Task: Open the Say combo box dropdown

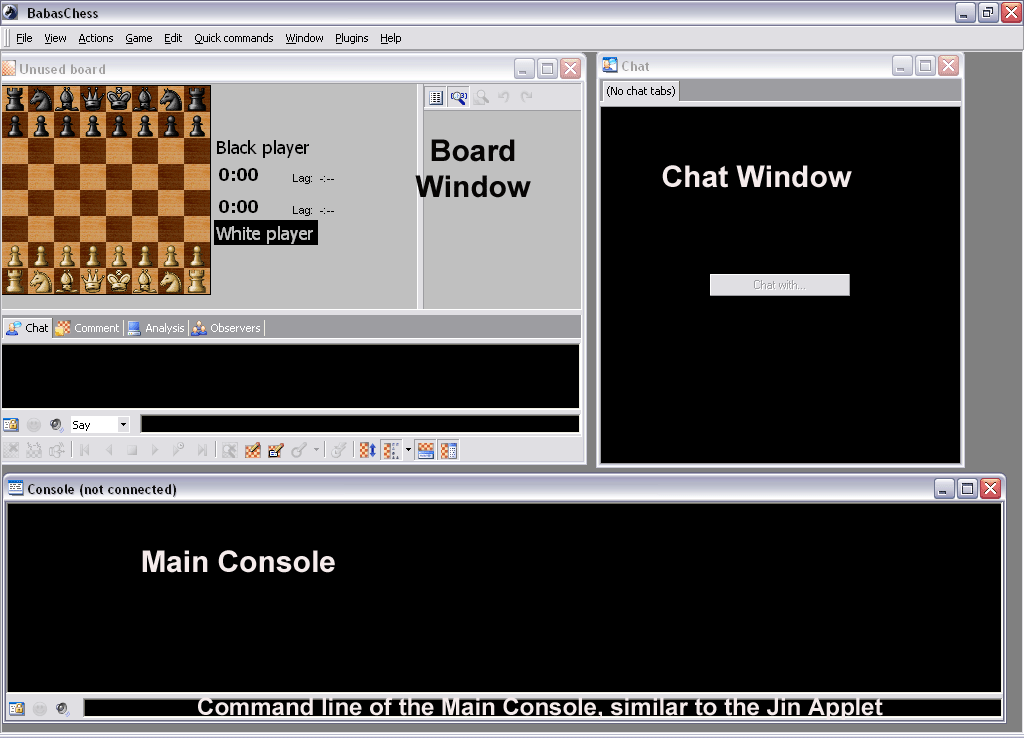Action: [123, 425]
